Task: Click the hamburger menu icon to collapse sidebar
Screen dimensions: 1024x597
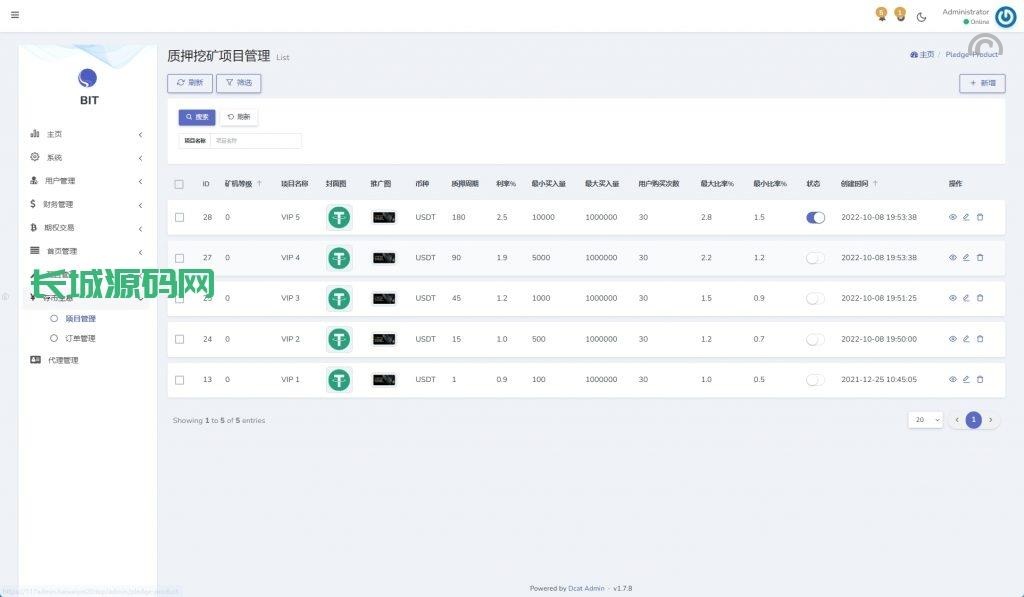Action: pos(15,15)
